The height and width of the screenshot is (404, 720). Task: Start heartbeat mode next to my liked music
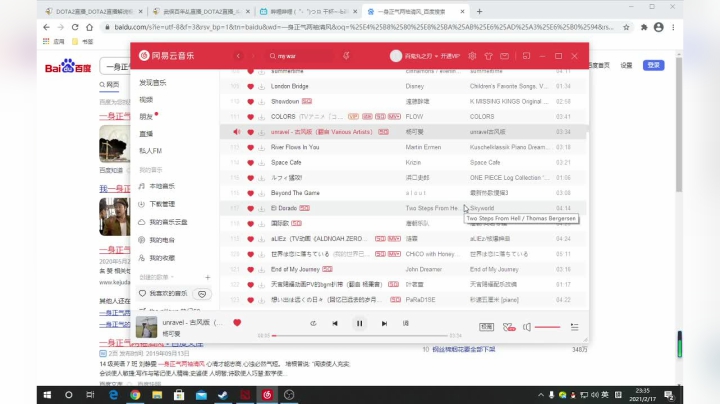202,294
